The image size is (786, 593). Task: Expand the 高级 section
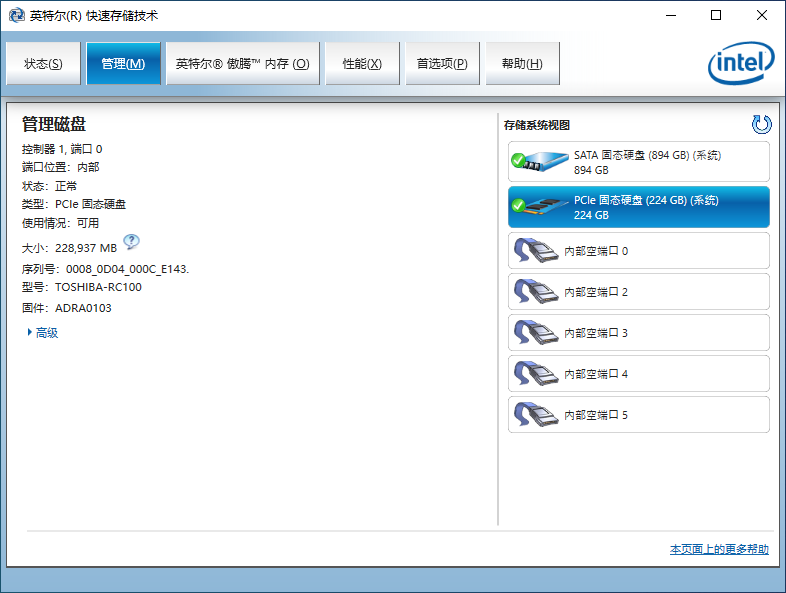[x=43, y=332]
